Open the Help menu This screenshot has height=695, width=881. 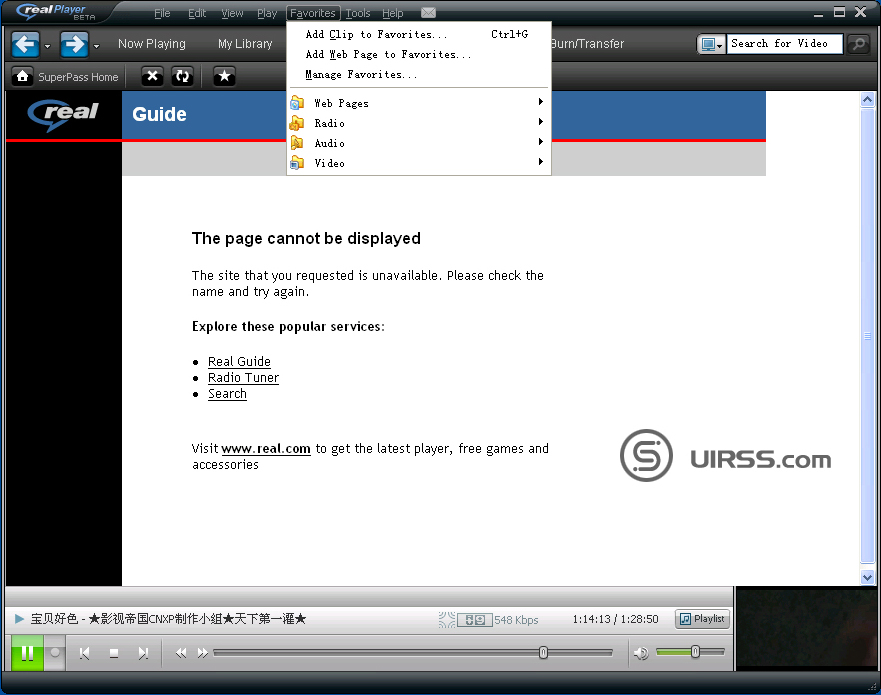click(x=393, y=13)
